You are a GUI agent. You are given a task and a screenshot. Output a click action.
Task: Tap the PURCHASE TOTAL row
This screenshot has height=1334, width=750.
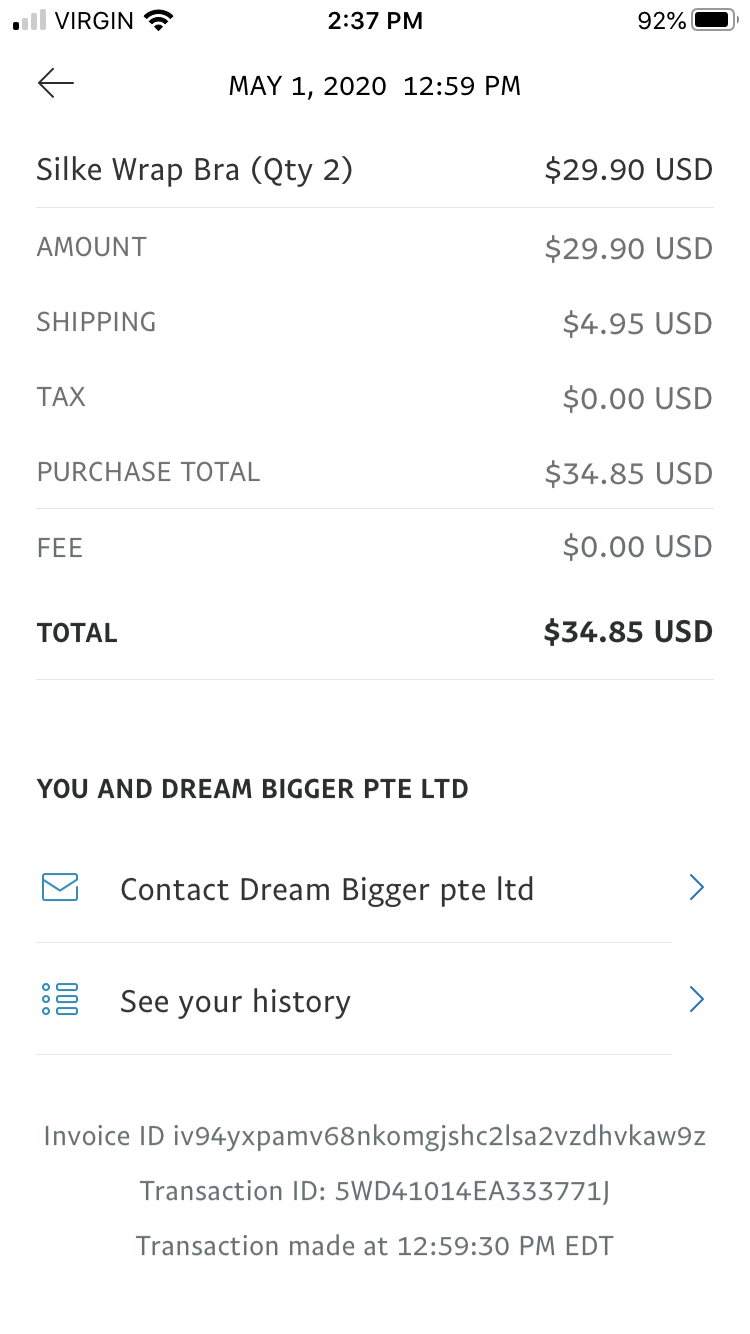tap(375, 472)
